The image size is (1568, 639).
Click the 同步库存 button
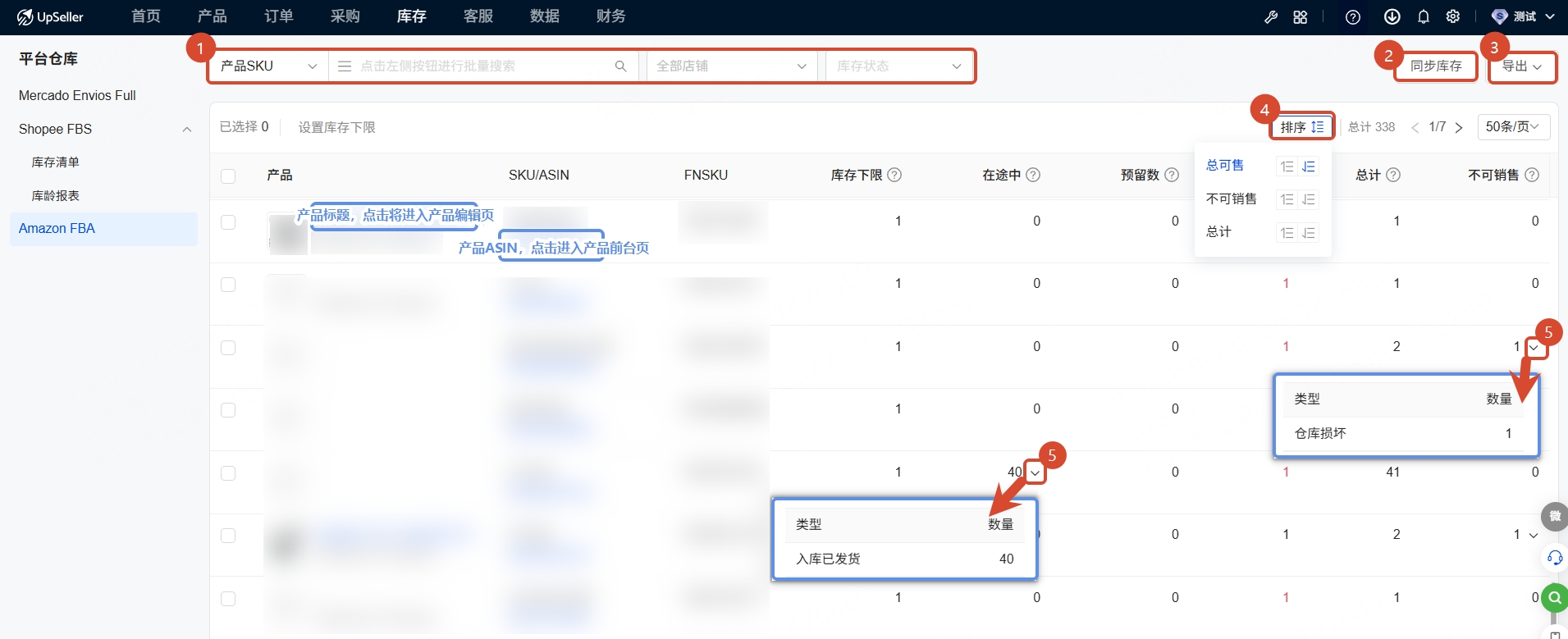(1436, 66)
